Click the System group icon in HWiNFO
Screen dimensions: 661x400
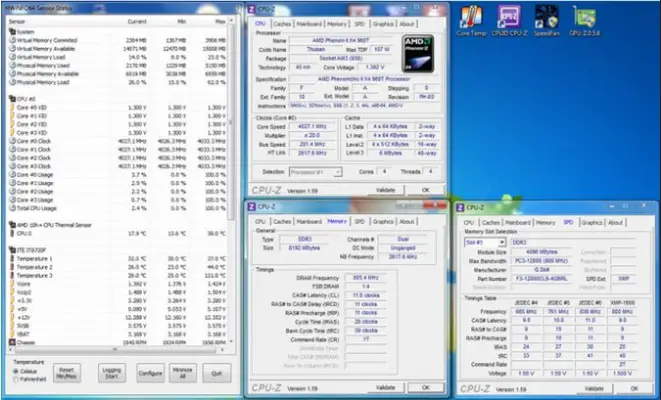pos(12,32)
